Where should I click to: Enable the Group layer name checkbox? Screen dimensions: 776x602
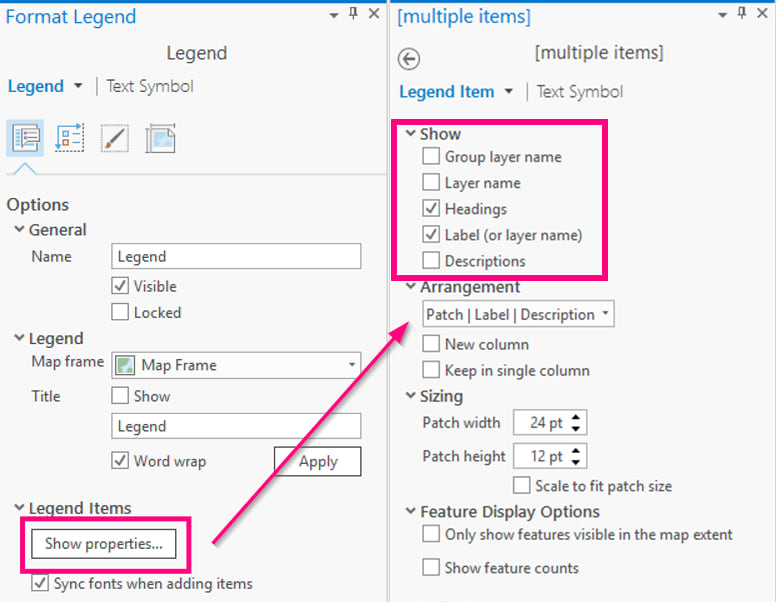tap(431, 157)
